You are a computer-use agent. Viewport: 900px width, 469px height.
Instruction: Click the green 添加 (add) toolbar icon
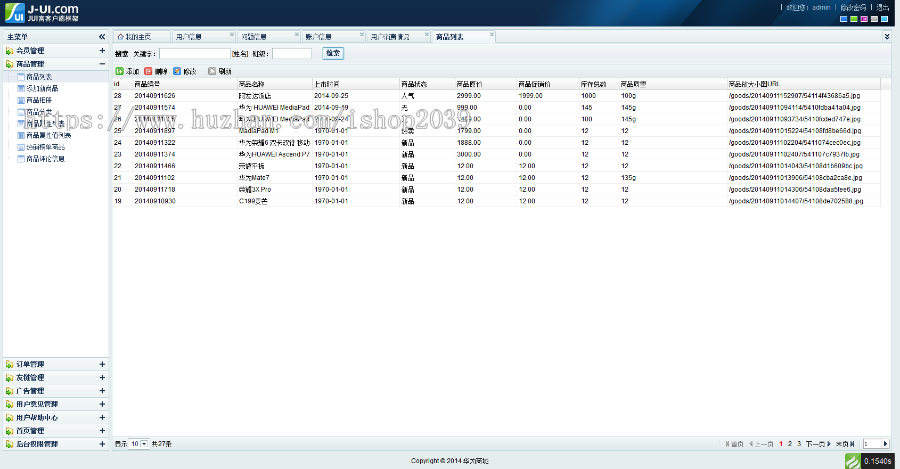click(119, 71)
